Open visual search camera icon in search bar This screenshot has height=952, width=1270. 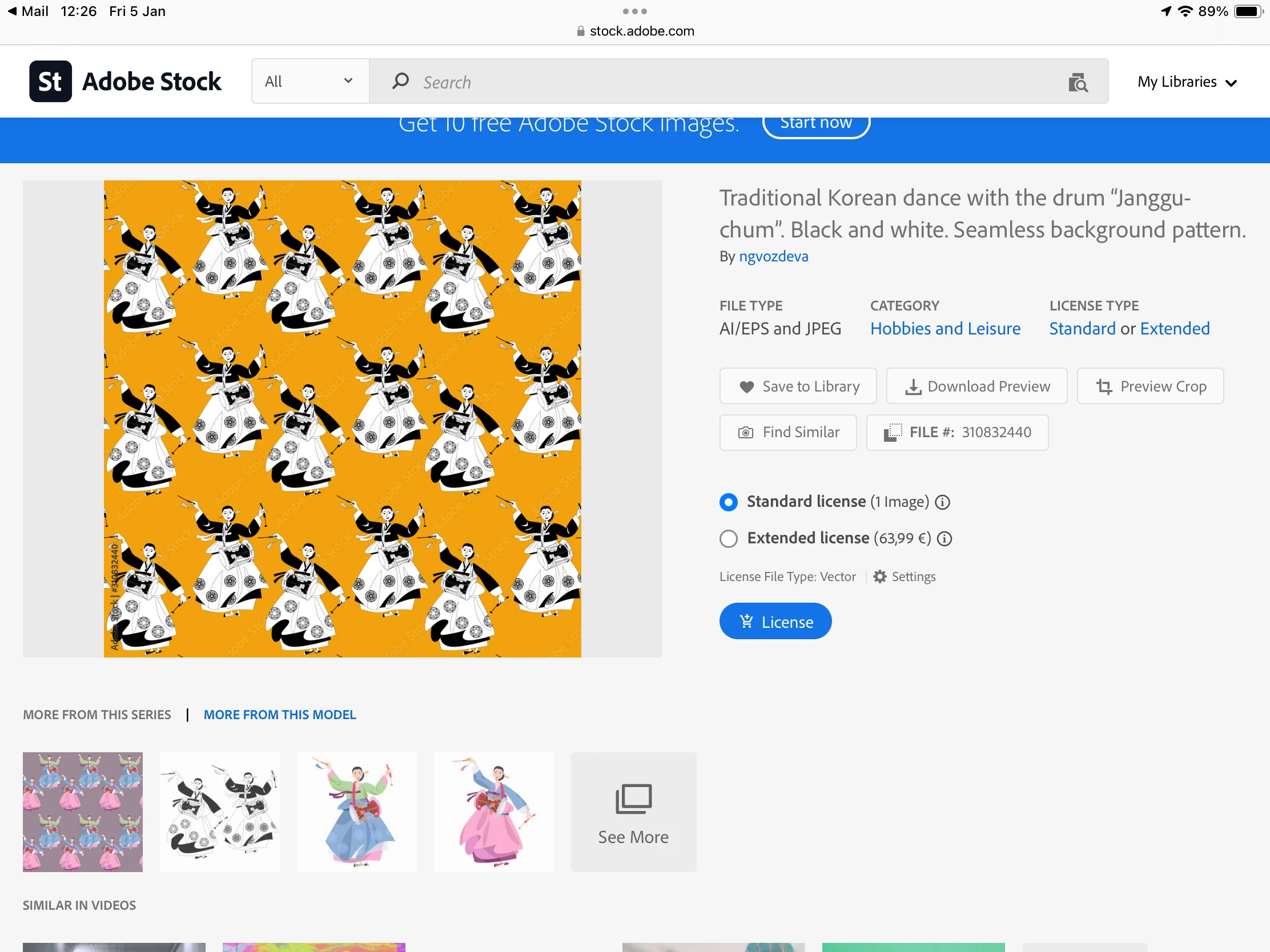pyautogui.click(x=1078, y=83)
